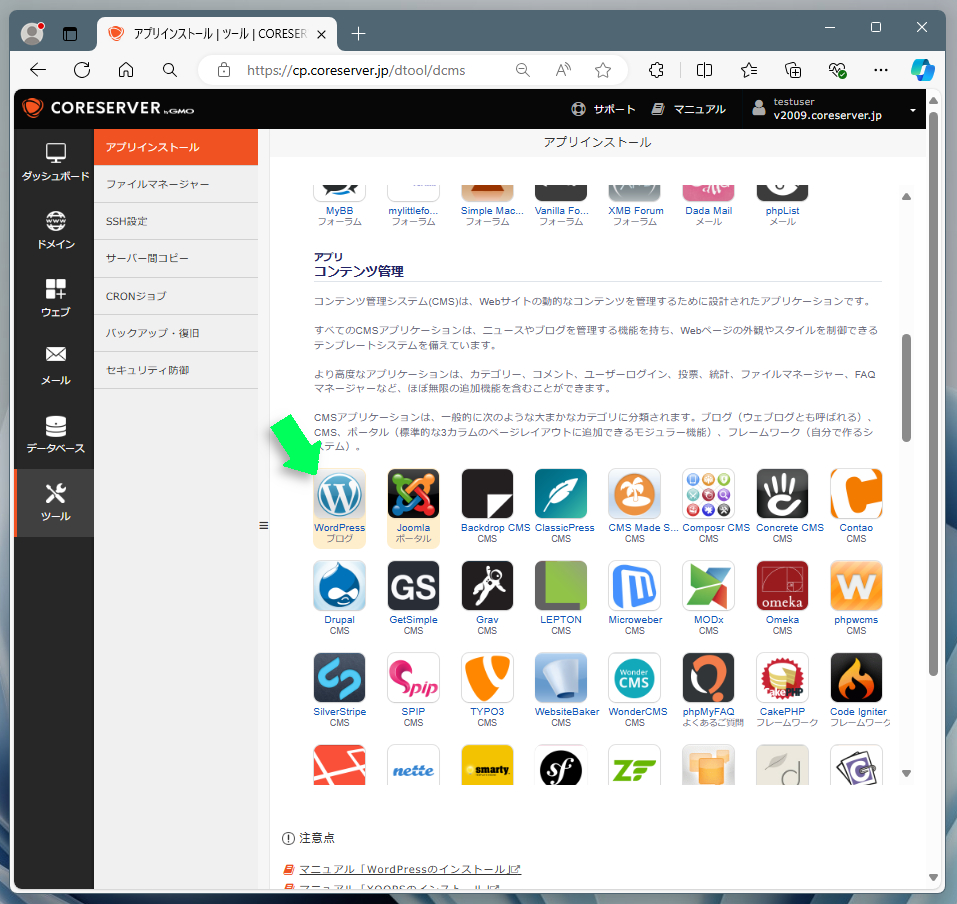Viewport: 957px width, 904px height.
Task: Select the SilverStripe CMS icon
Action: [339, 678]
